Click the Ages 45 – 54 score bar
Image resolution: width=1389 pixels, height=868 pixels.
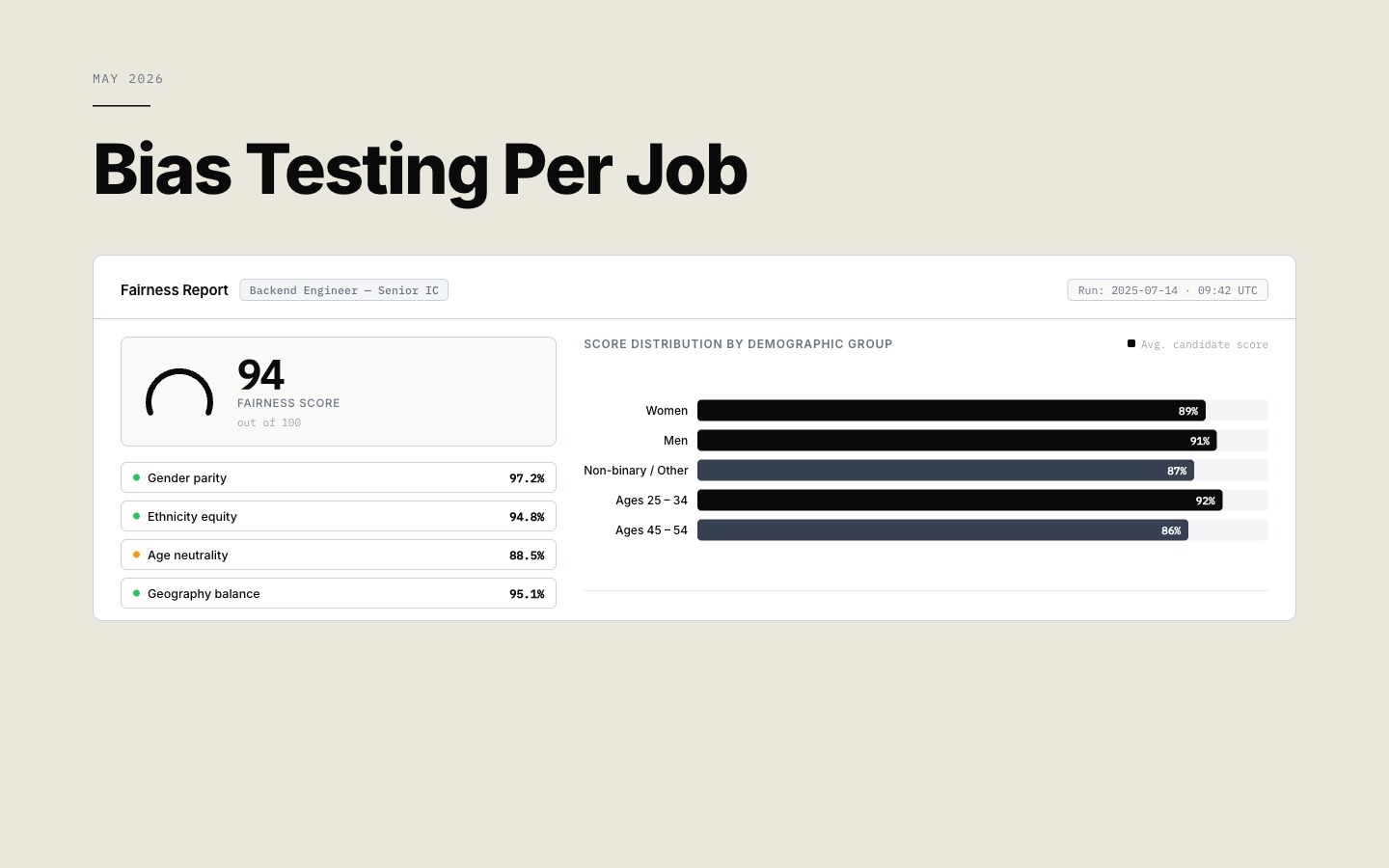coord(942,530)
